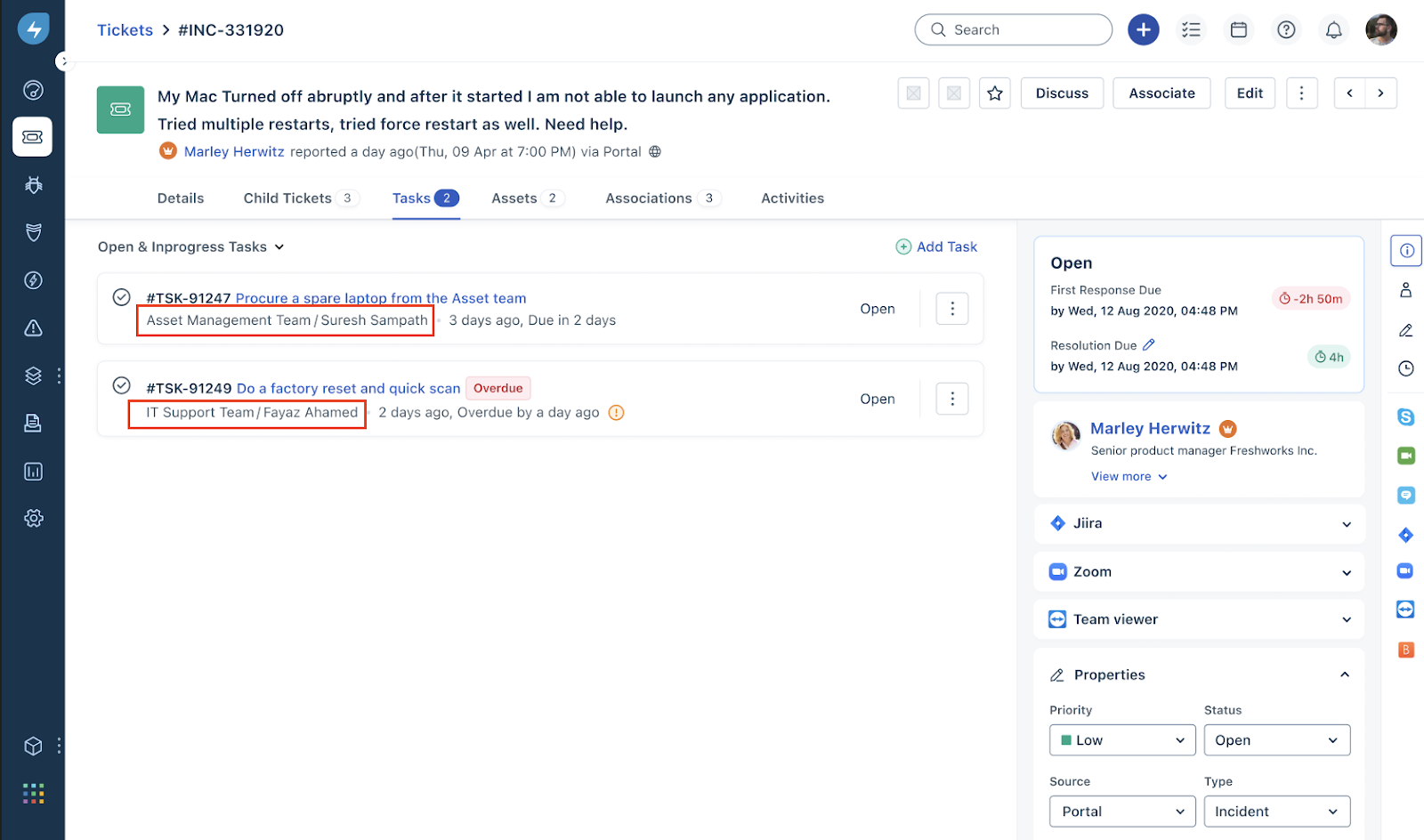The image size is (1424, 840).
Task: Open the cube icon in left sidebar
Action: pyautogui.click(x=33, y=746)
